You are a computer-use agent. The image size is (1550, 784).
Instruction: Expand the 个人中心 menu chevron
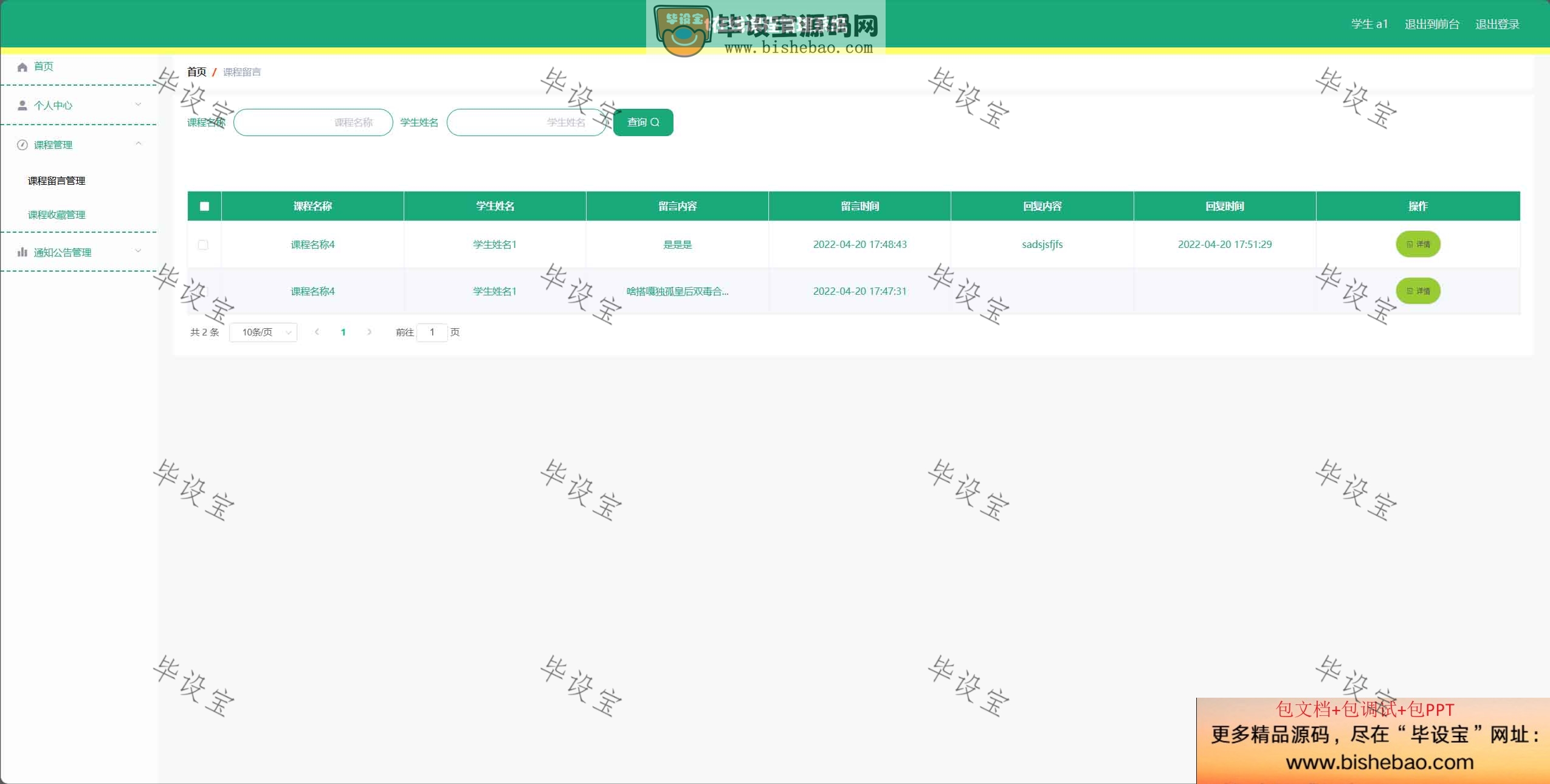coord(138,105)
